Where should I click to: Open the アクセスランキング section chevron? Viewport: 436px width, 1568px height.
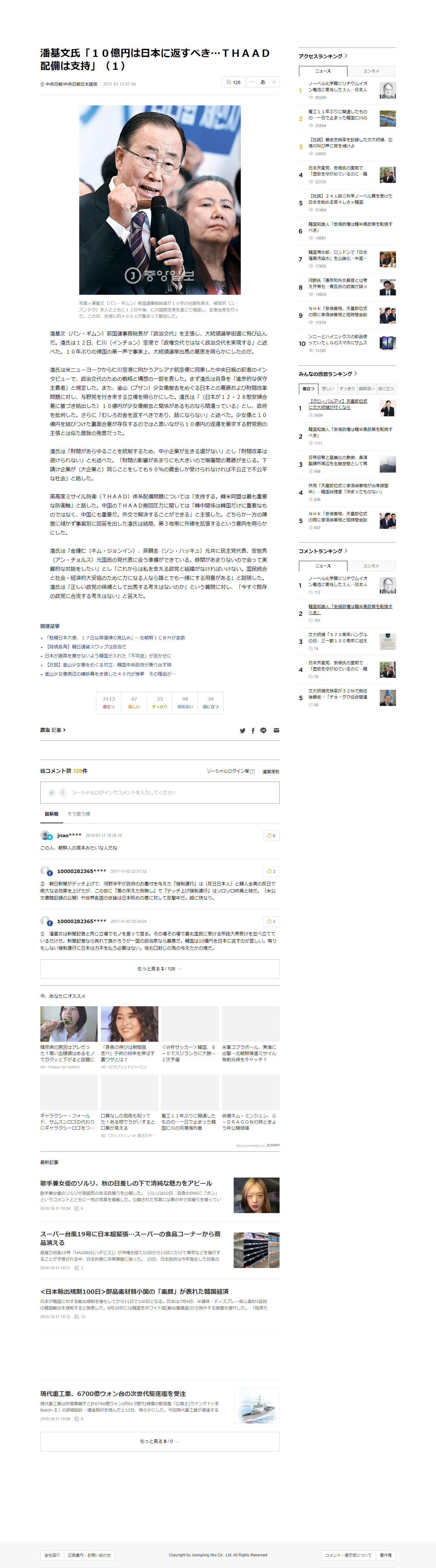346,56
